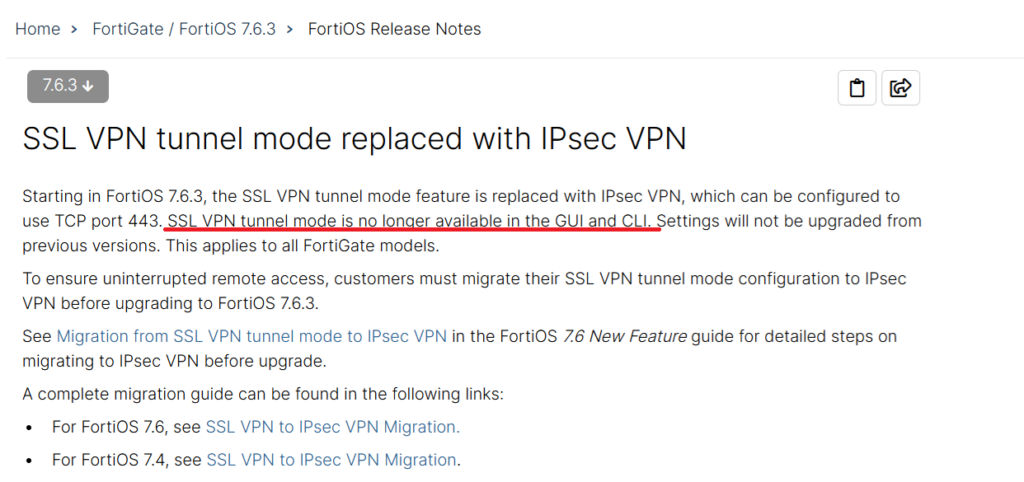Screen dimensions: 1024x482
Task: Click the share page icon
Action: [x=900, y=88]
